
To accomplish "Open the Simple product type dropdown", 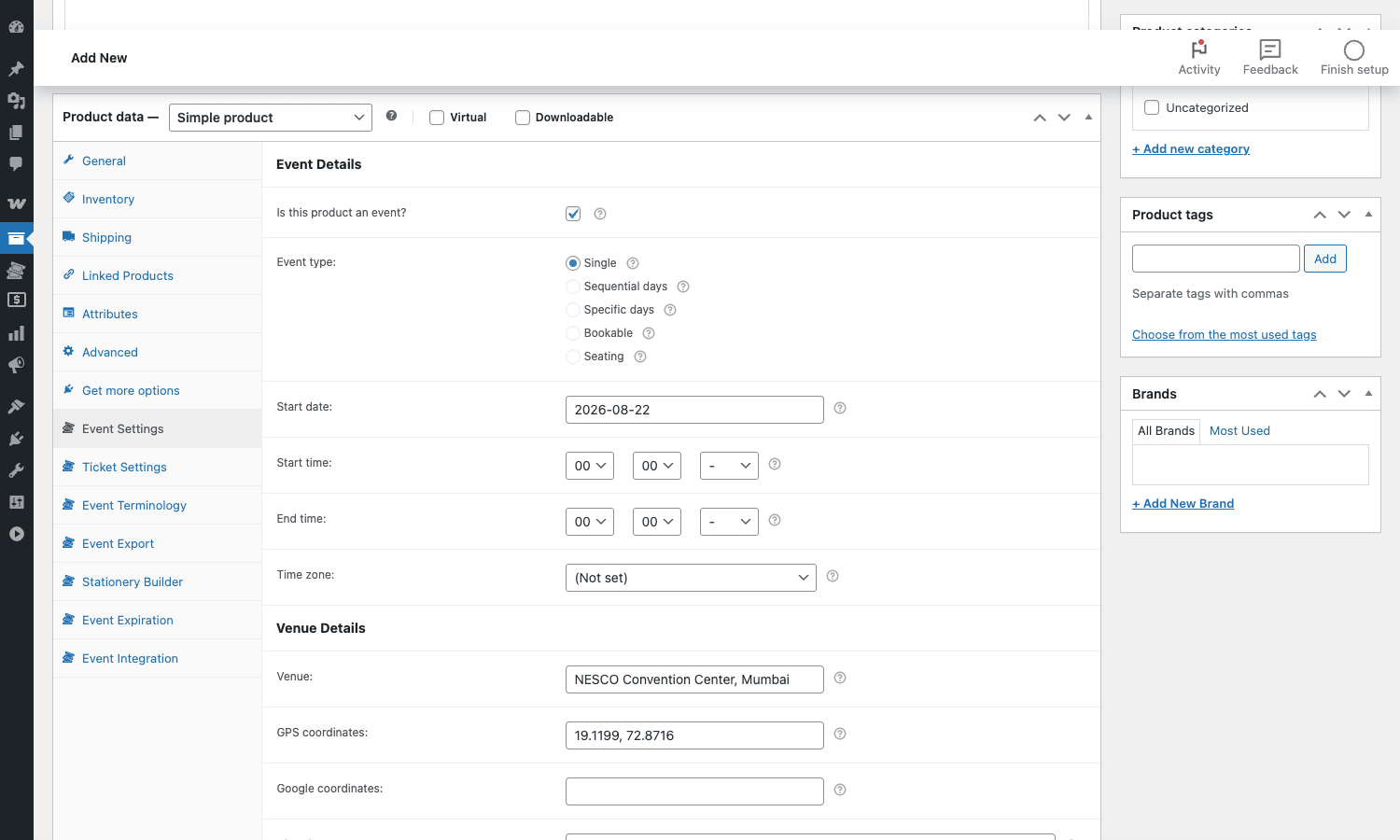I will click(x=271, y=118).
